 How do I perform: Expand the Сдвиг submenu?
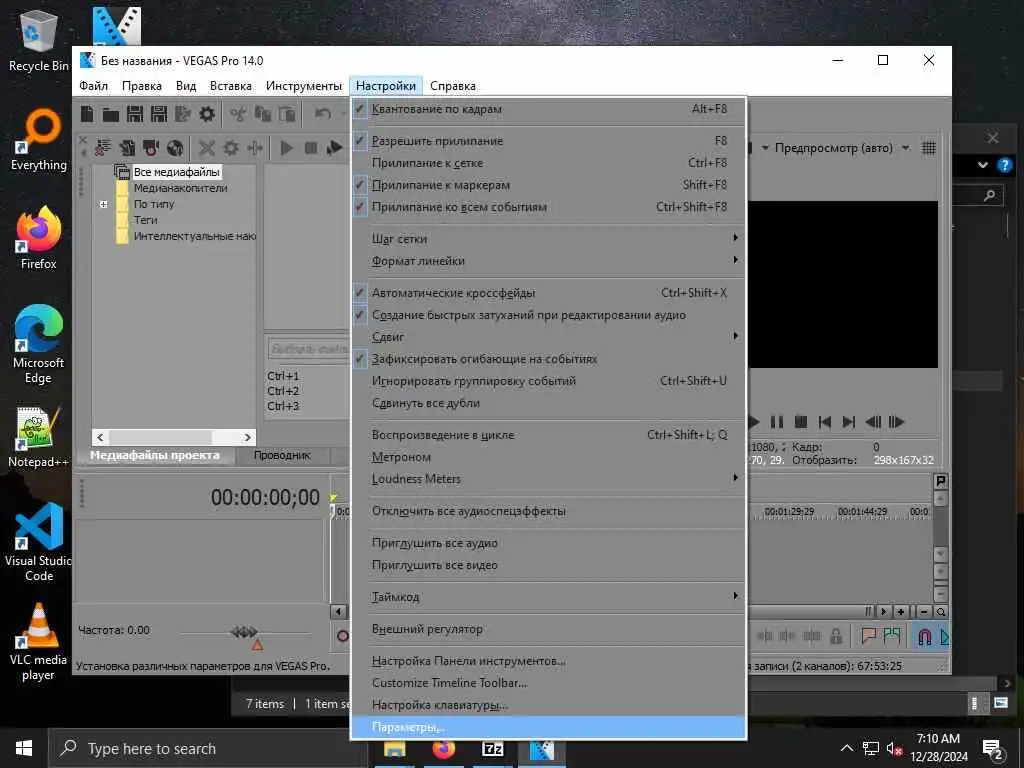[x=549, y=337]
